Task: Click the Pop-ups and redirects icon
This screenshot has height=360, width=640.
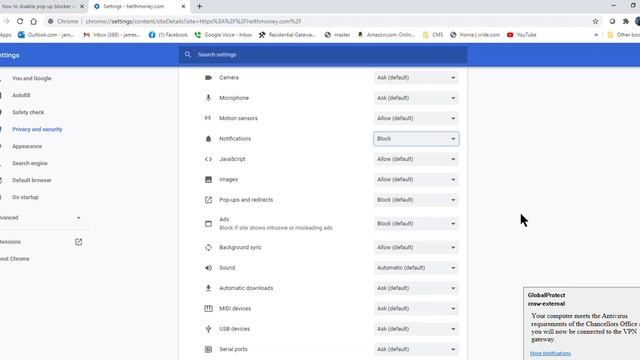Action: 208,200
